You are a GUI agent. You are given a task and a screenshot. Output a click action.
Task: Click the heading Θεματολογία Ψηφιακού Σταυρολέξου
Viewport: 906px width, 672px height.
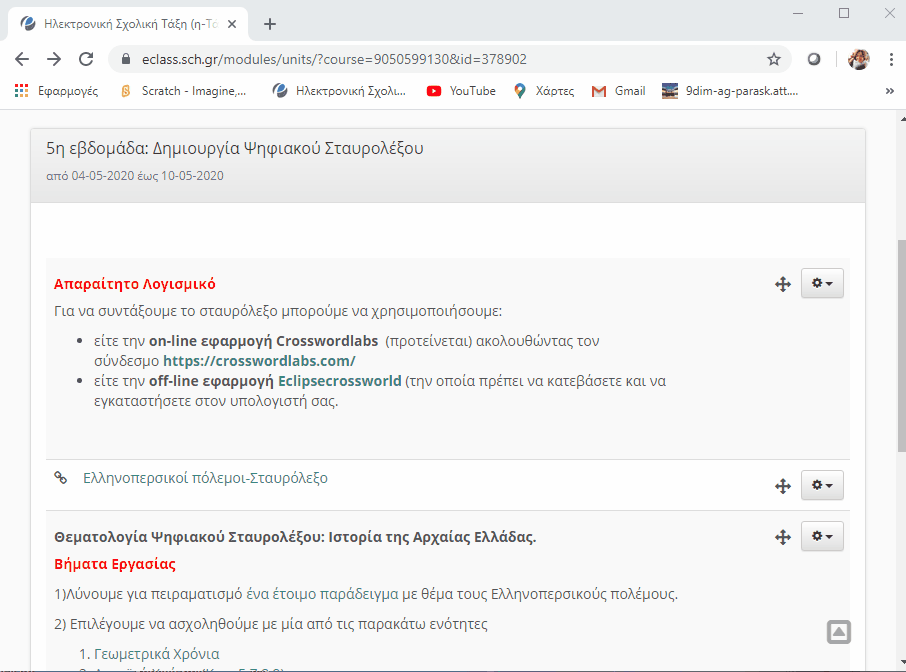(x=295, y=537)
